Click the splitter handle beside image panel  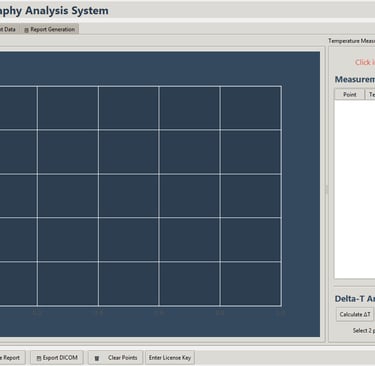click(326, 189)
